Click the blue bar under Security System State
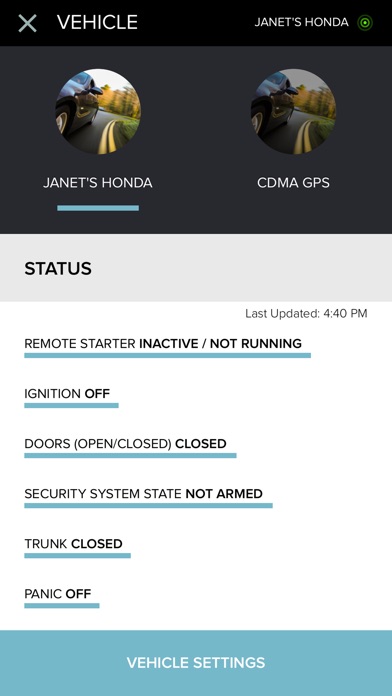This screenshot has height=696, width=392. (x=148, y=505)
